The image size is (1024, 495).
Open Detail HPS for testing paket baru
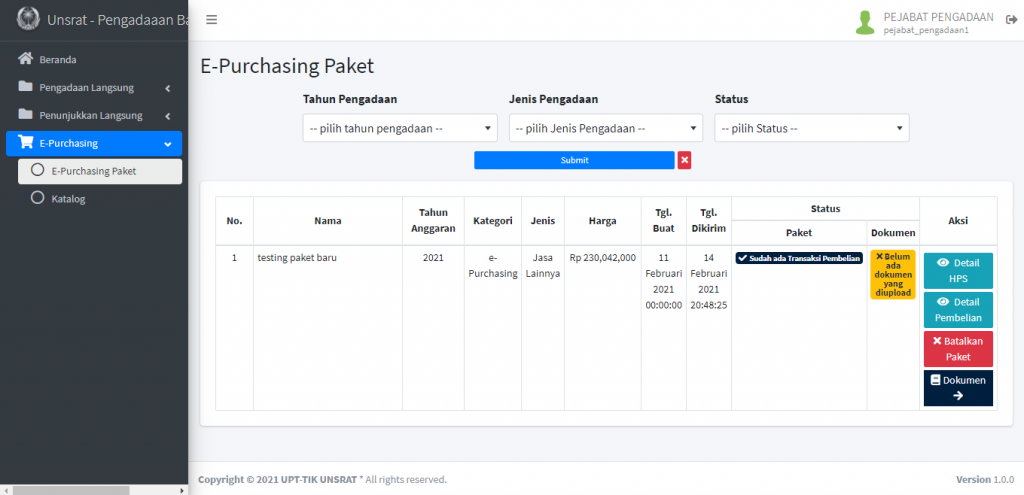pyautogui.click(x=957, y=270)
